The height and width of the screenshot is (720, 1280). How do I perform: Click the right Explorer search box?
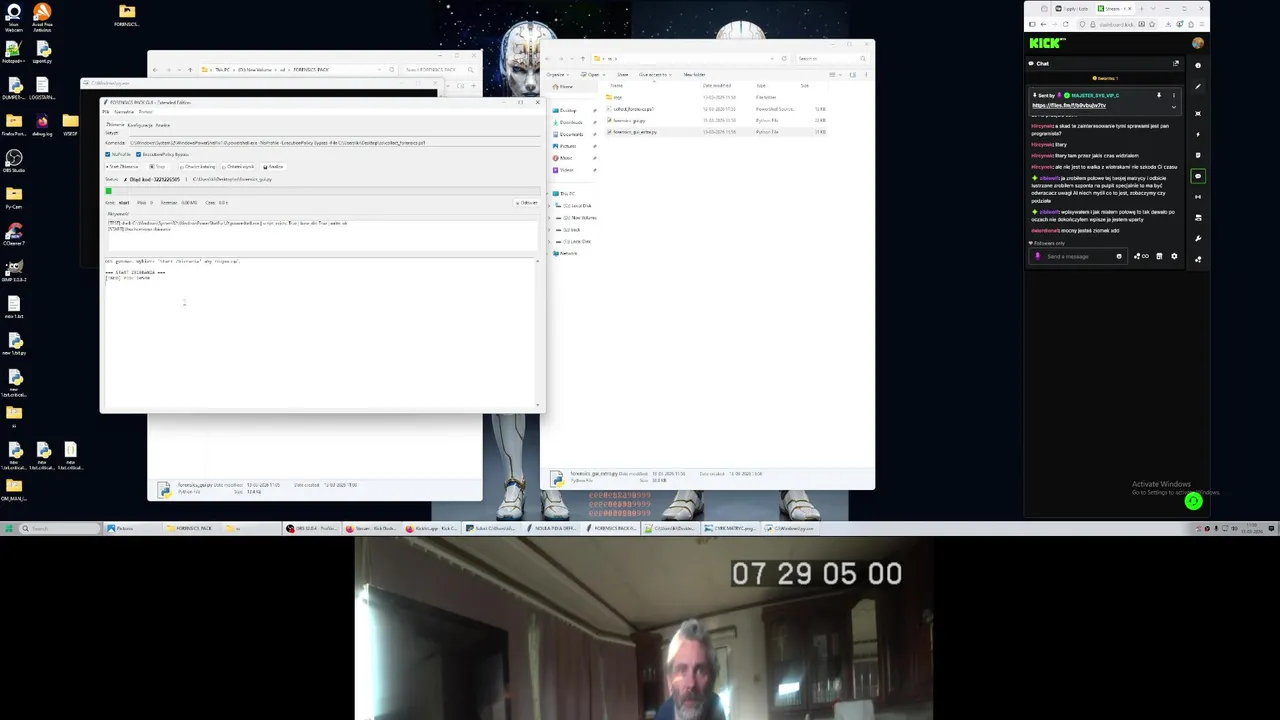[x=832, y=59]
